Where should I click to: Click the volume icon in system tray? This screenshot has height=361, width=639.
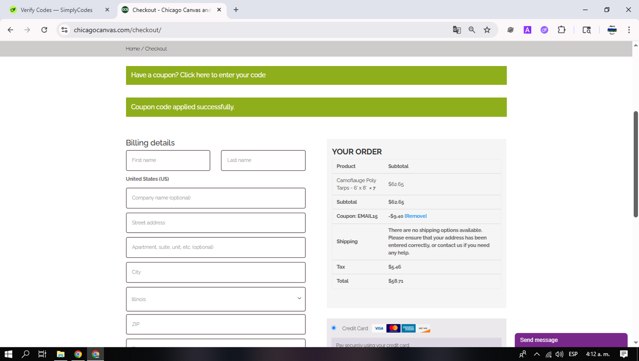click(x=560, y=354)
